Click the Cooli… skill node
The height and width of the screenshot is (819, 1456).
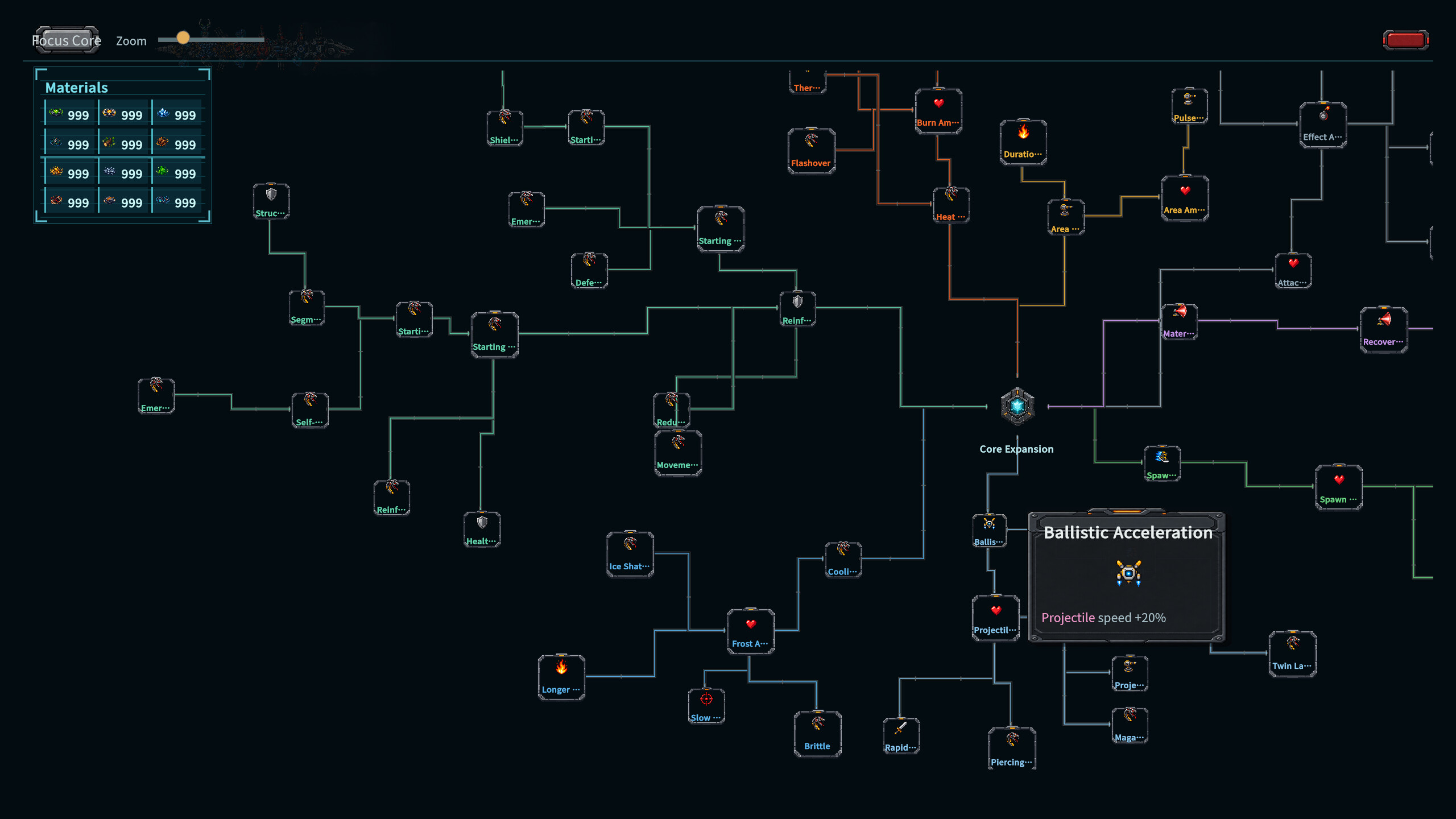[x=843, y=560]
